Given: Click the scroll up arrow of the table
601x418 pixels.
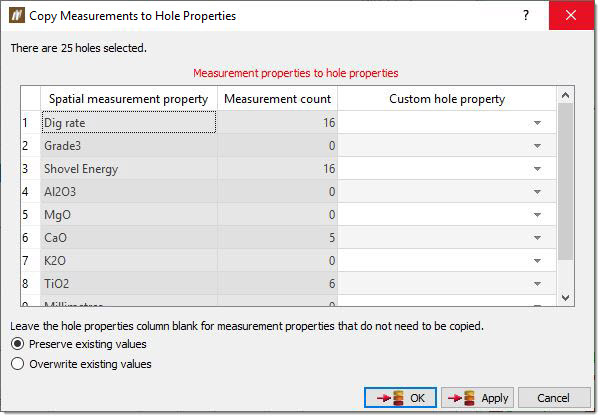Looking at the screenshot, I should (565, 95).
